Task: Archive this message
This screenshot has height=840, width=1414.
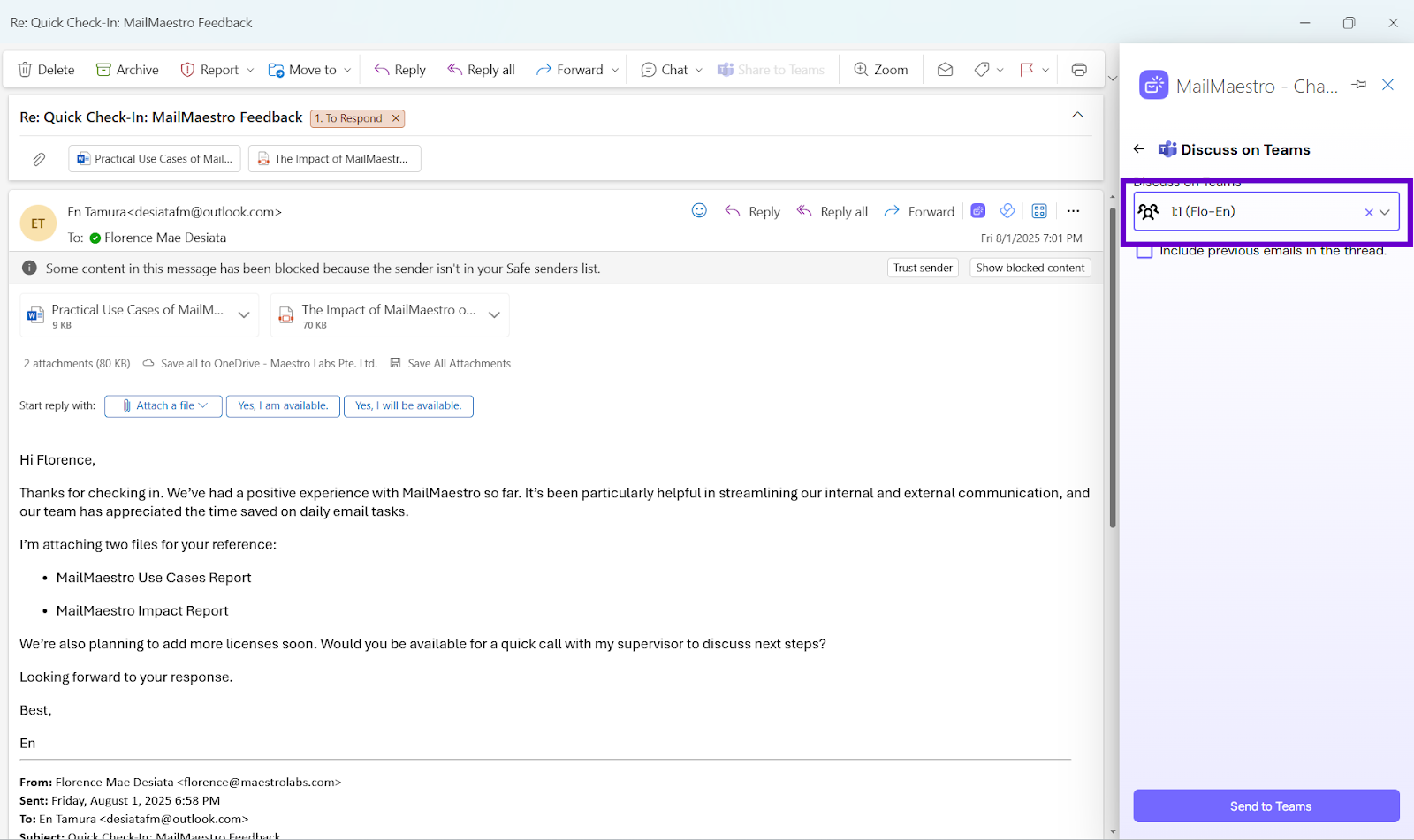Action: (x=127, y=70)
